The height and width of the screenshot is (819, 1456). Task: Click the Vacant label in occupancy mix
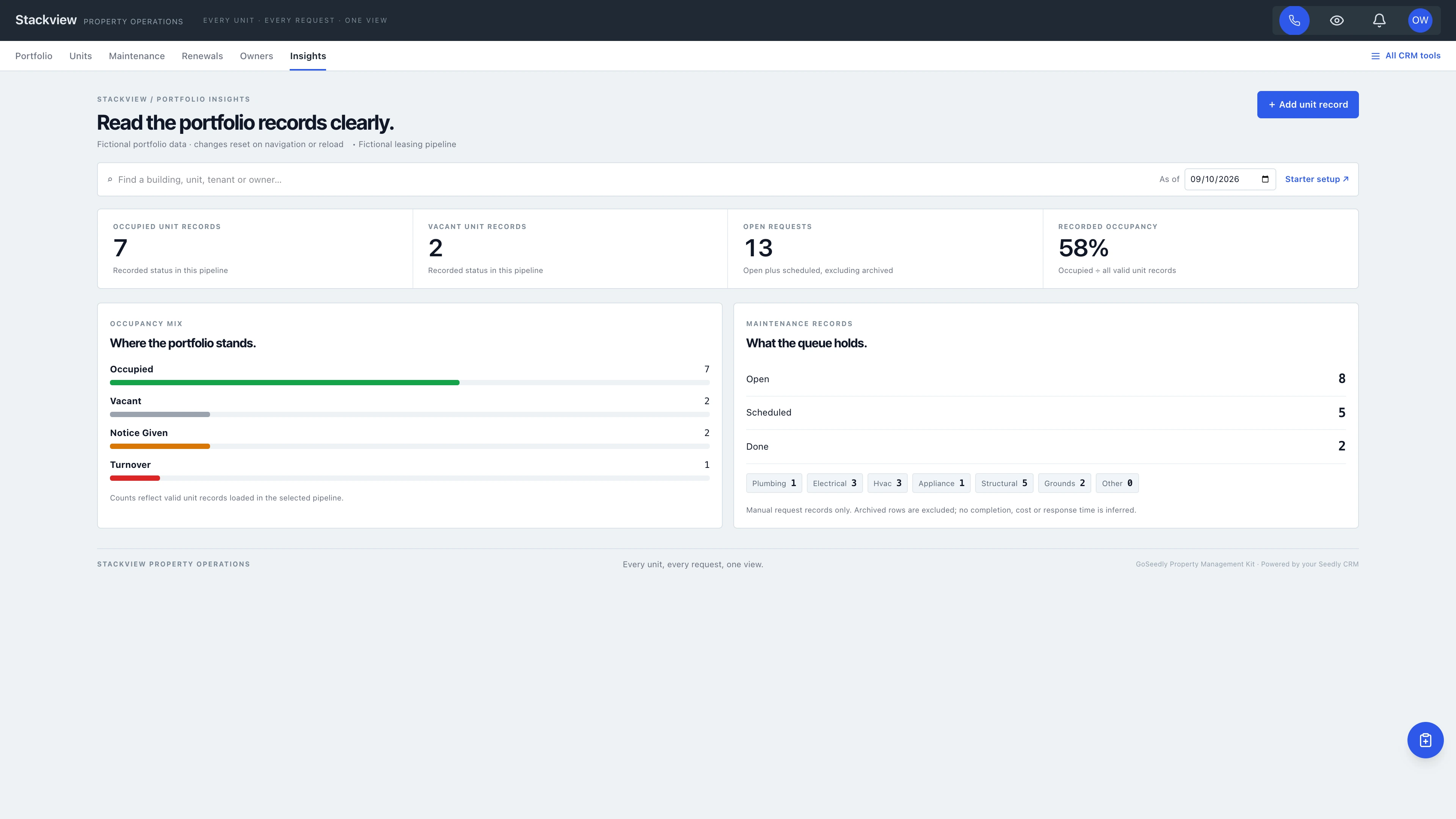[x=126, y=401]
